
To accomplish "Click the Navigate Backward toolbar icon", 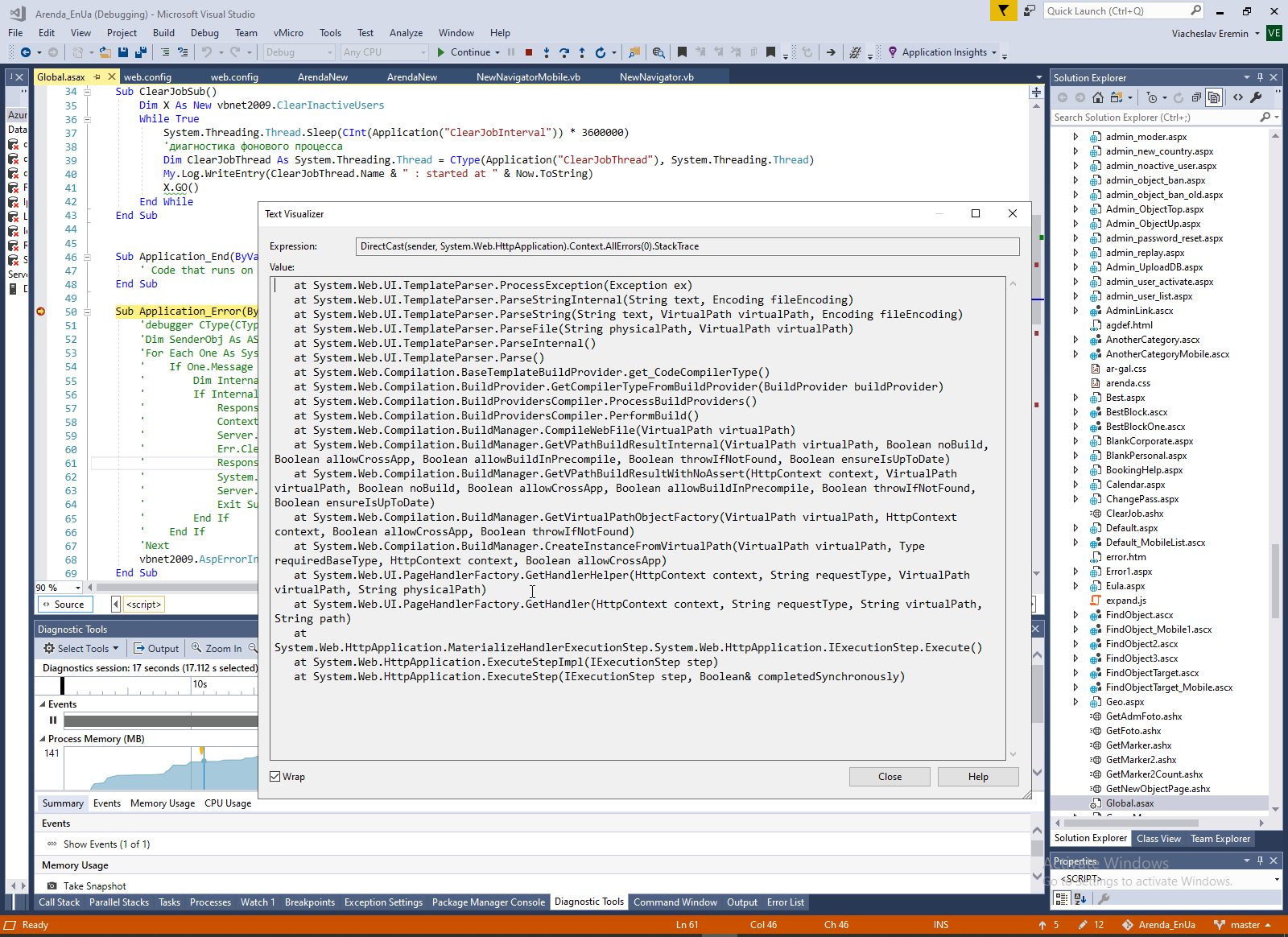I will tap(26, 52).
